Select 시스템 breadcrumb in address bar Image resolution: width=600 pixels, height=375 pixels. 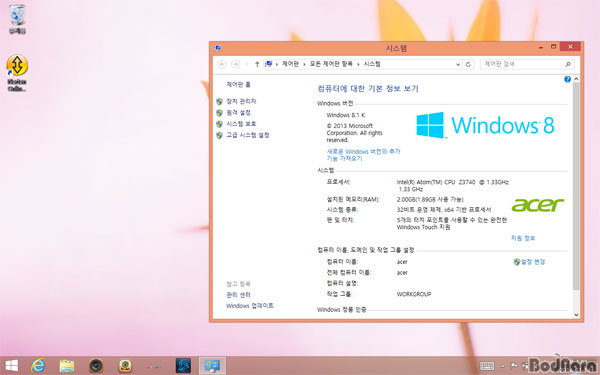click(372, 64)
